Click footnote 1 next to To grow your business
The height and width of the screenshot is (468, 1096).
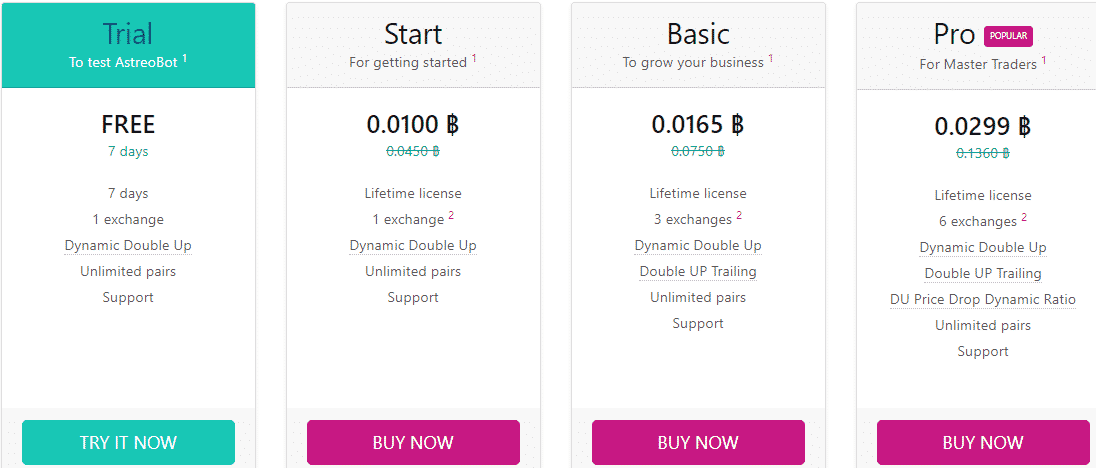click(771, 59)
